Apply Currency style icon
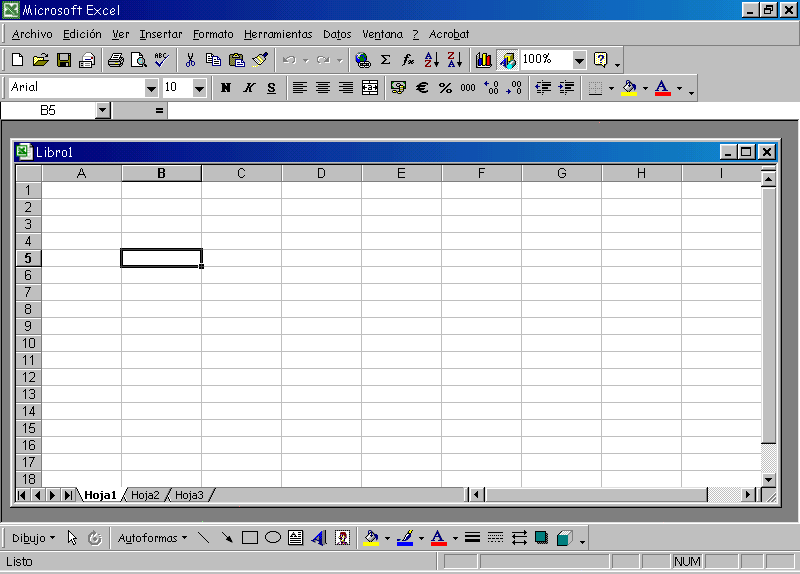The image size is (800, 574). coord(398,88)
